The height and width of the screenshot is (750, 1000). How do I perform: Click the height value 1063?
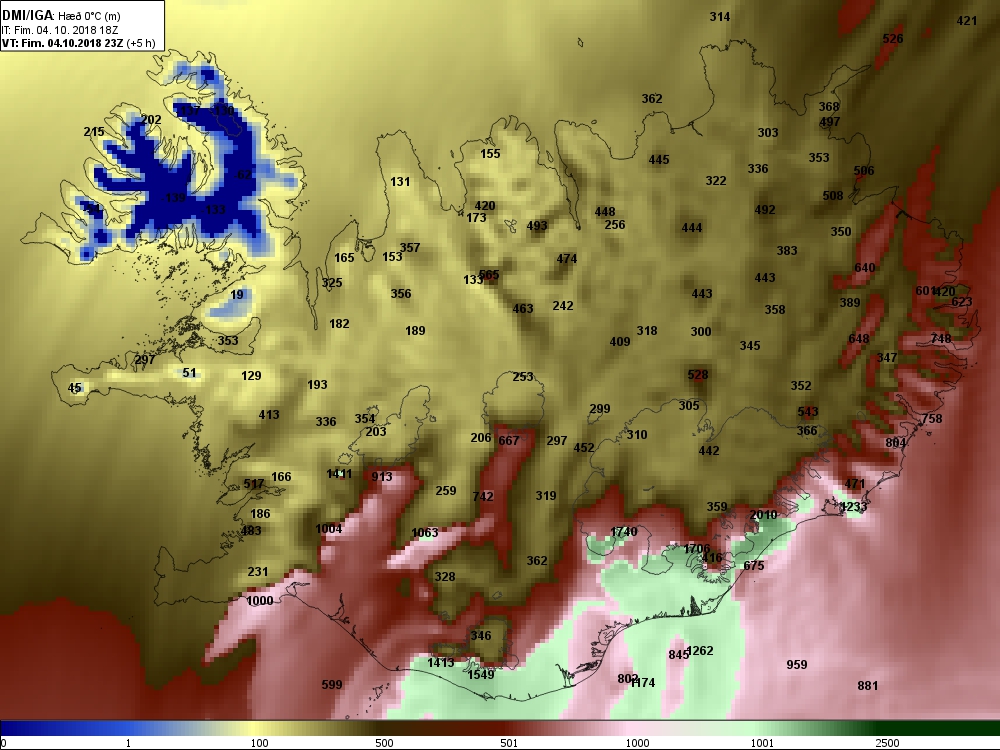click(425, 533)
